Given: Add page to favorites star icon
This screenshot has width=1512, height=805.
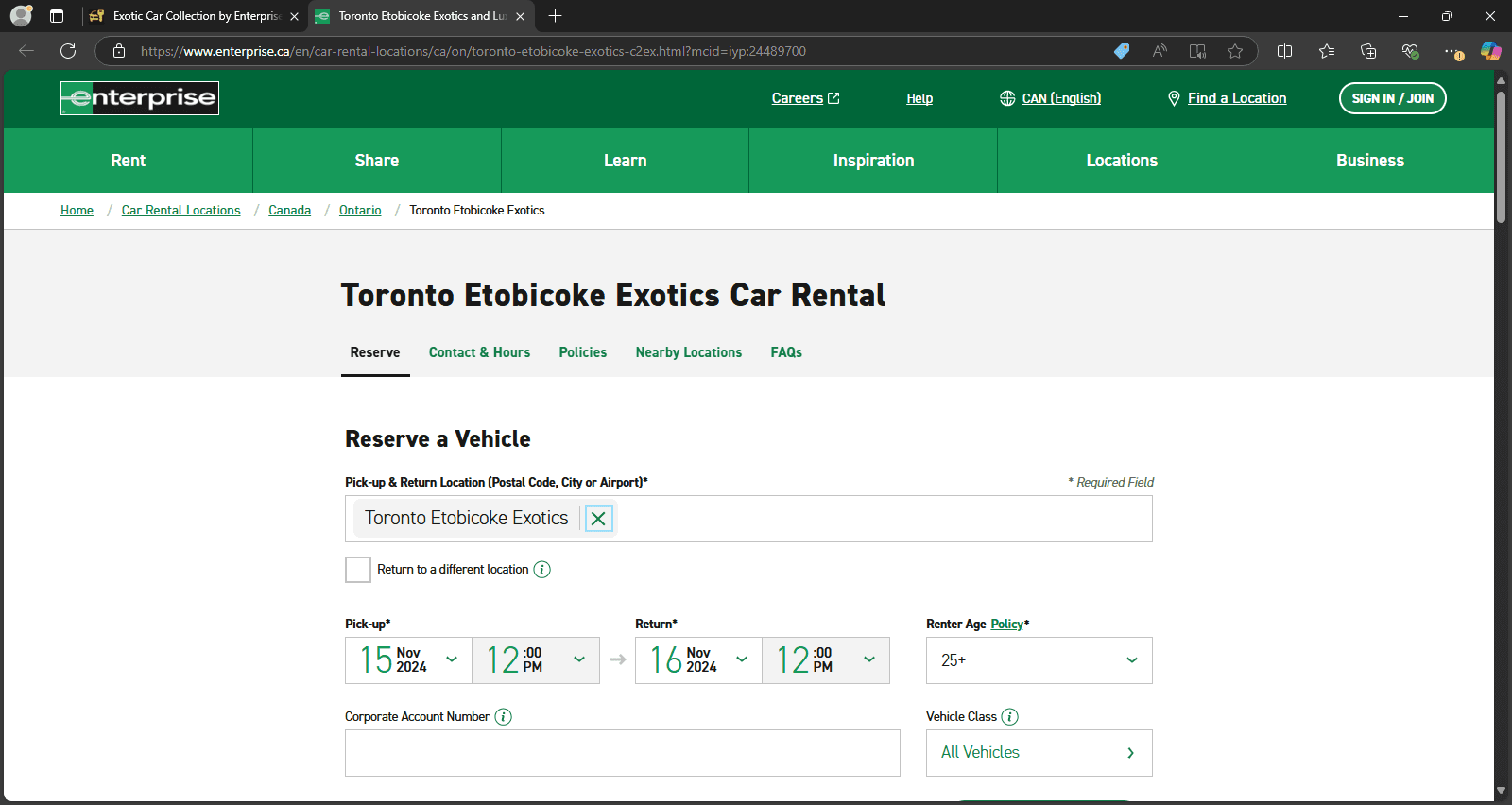Looking at the screenshot, I should [1235, 51].
